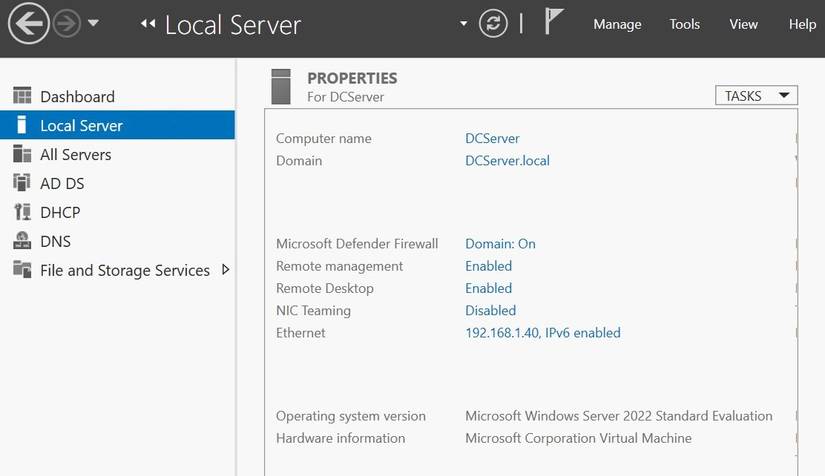Click the 'Remote Desktop' label
Viewport: 825px width, 476px height.
point(325,288)
